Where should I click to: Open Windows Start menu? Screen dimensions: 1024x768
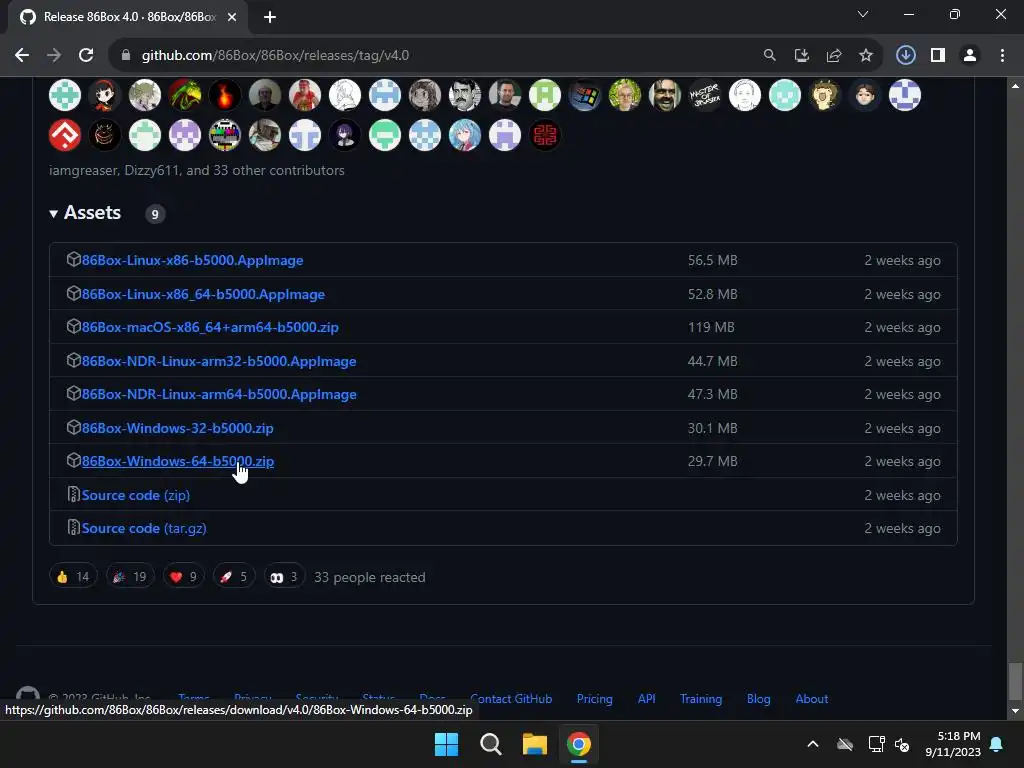(x=447, y=744)
